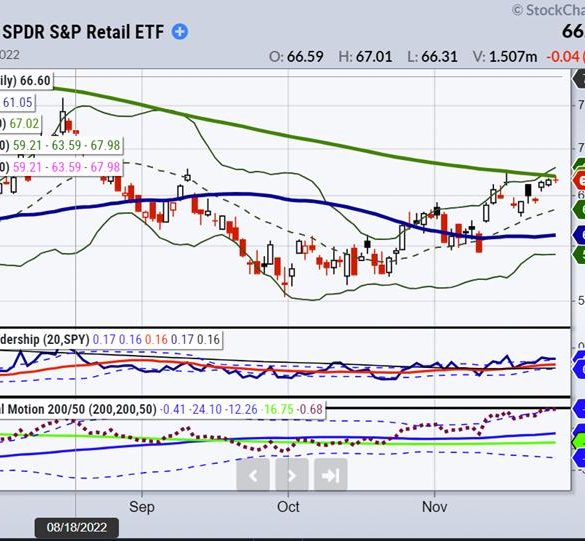This screenshot has width=585, height=541.
Task: Click the Oct label on the date axis
Action: 288,507
